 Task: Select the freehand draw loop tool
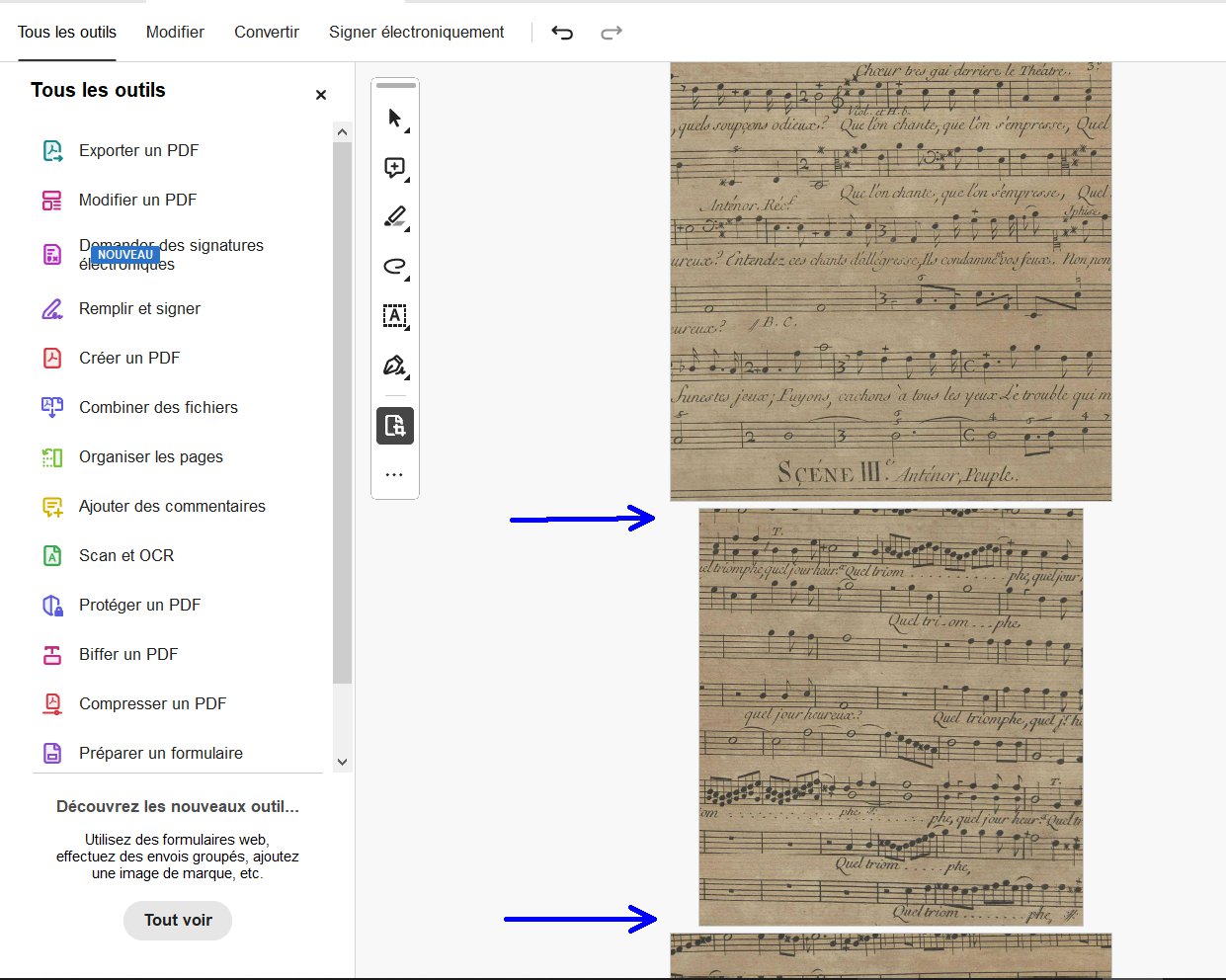[x=395, y=267]
